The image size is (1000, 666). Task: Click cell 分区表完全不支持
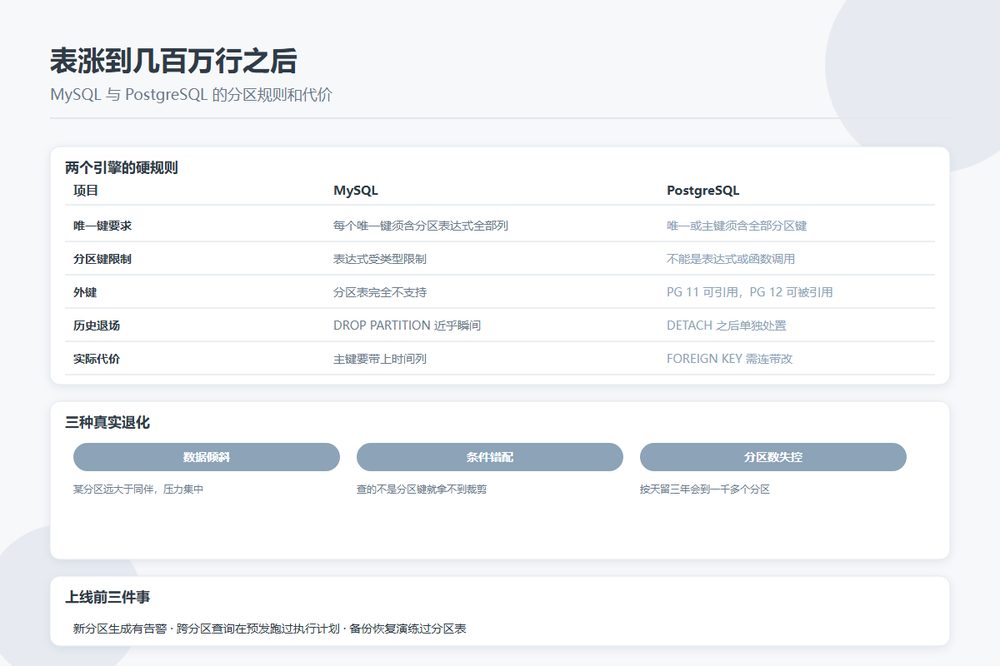click(x=379, y=292)
